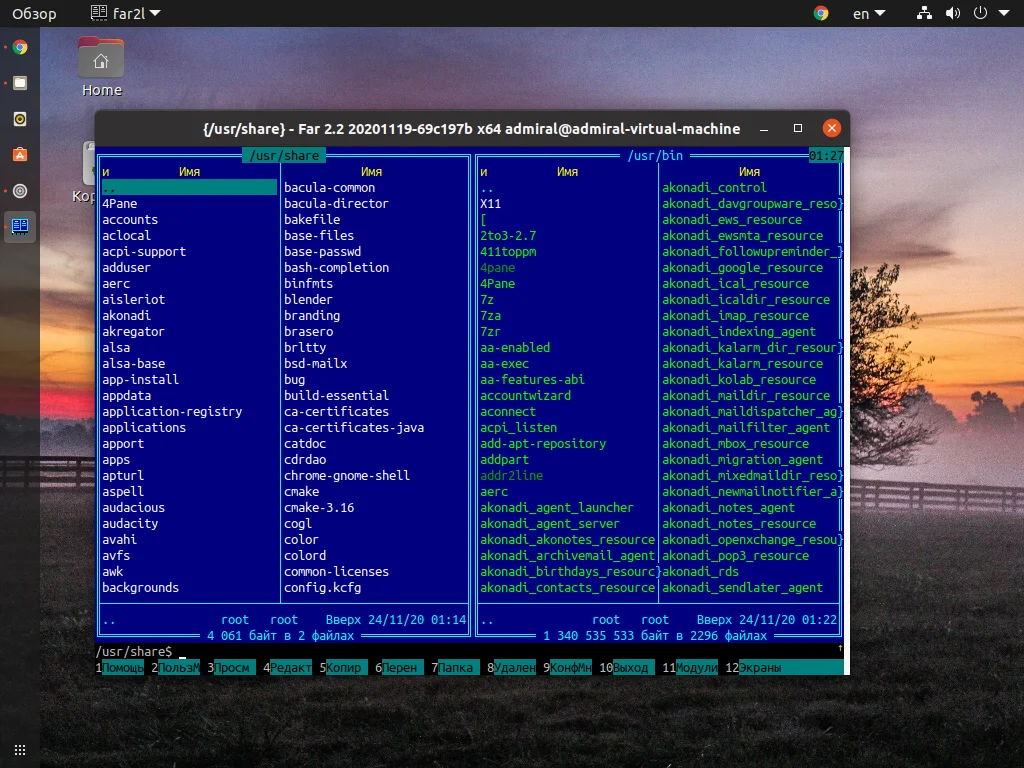Image resolution: width=1024 pixels, height=768 pixels.
Task: Click the 10Выход exit button
Action: tap(624, 666)
